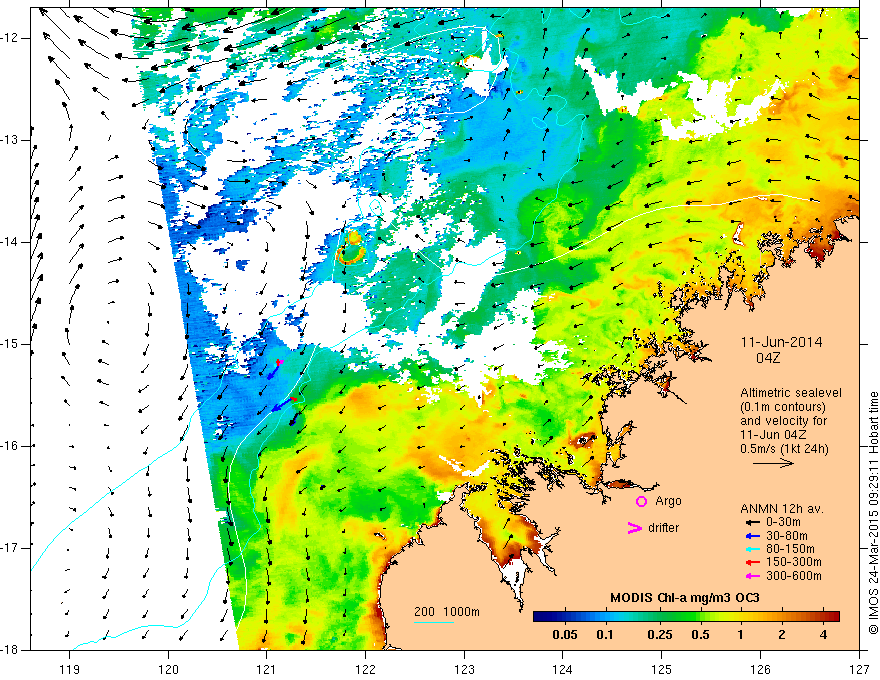
Task: Click the 'drifter' legend label
Action: [663, 528]
